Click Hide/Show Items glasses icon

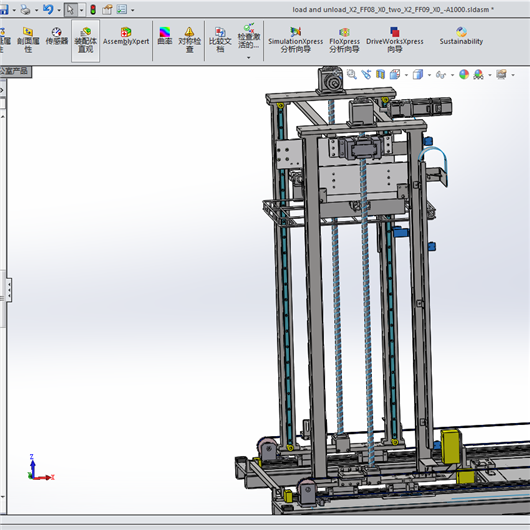(440, 75)
